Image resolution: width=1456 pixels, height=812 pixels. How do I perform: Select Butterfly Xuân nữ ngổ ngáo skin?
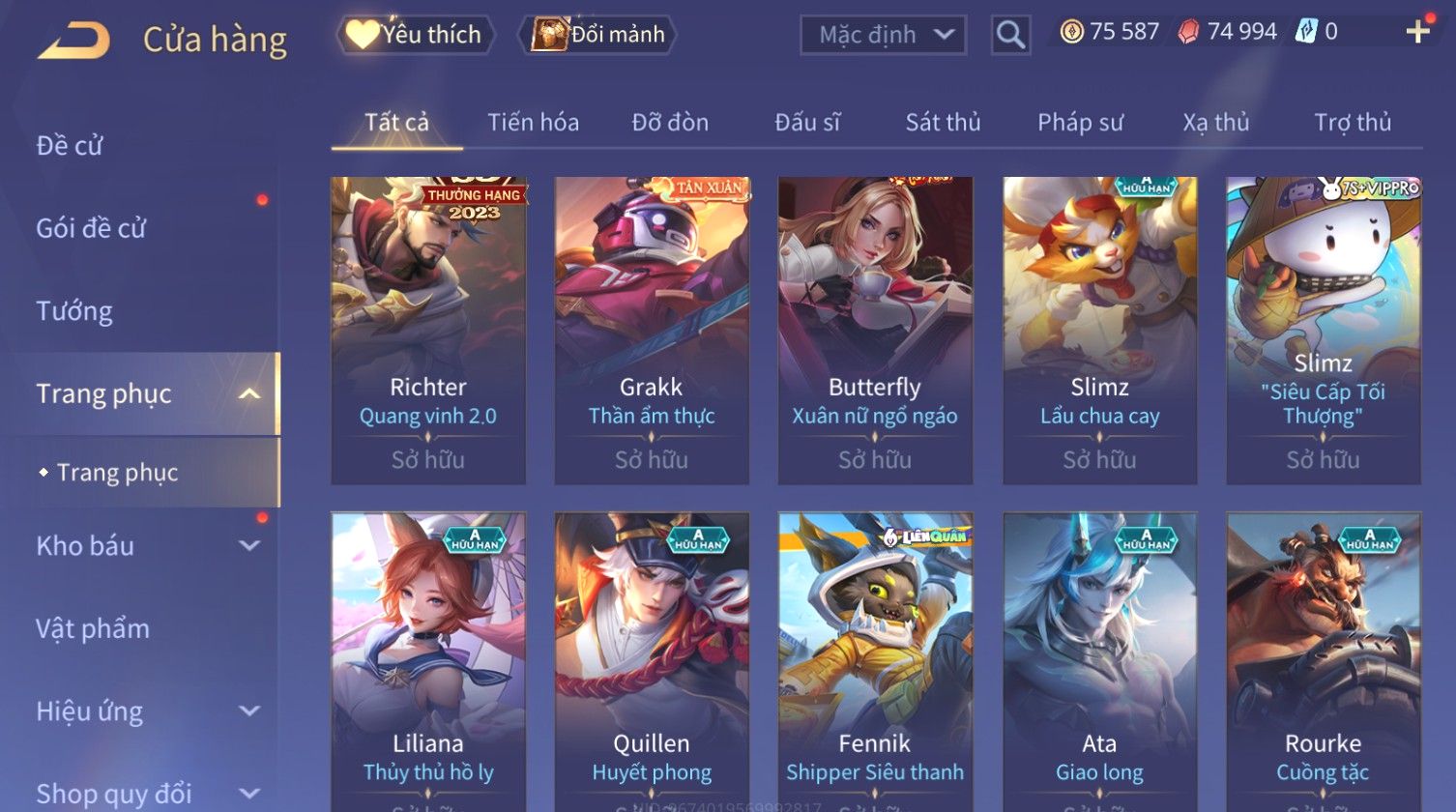[x=875, y=330]
